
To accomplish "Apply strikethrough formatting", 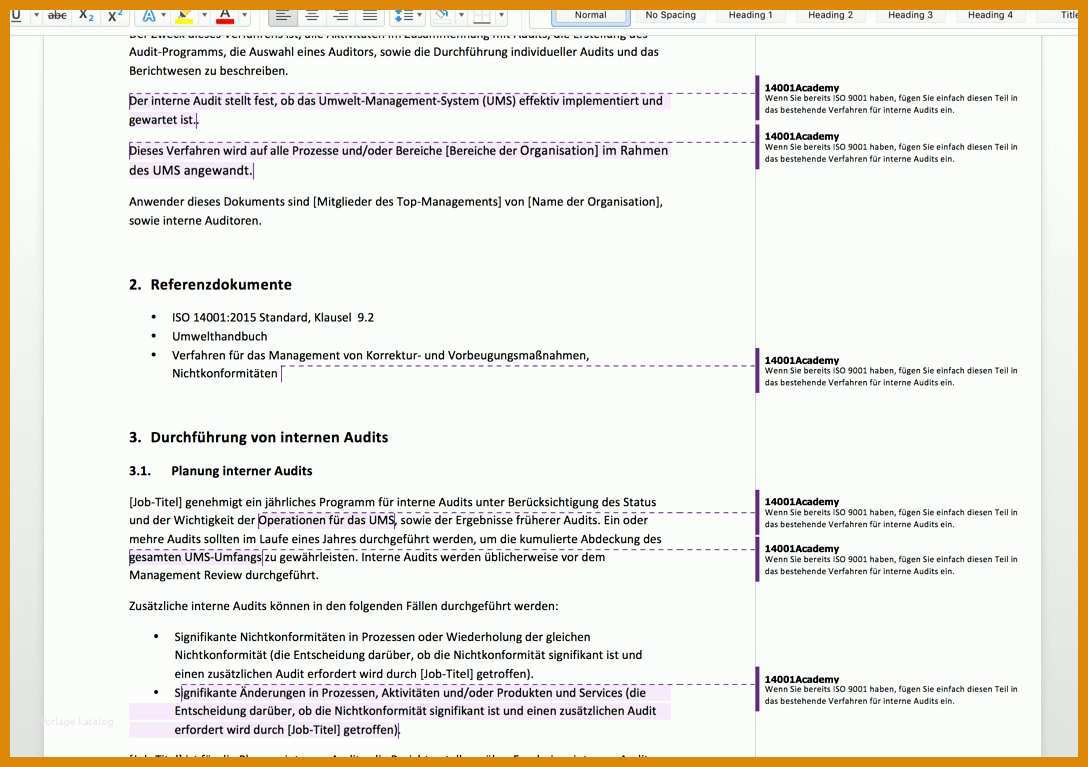I will pyautogui.click(x=57, y=15).
